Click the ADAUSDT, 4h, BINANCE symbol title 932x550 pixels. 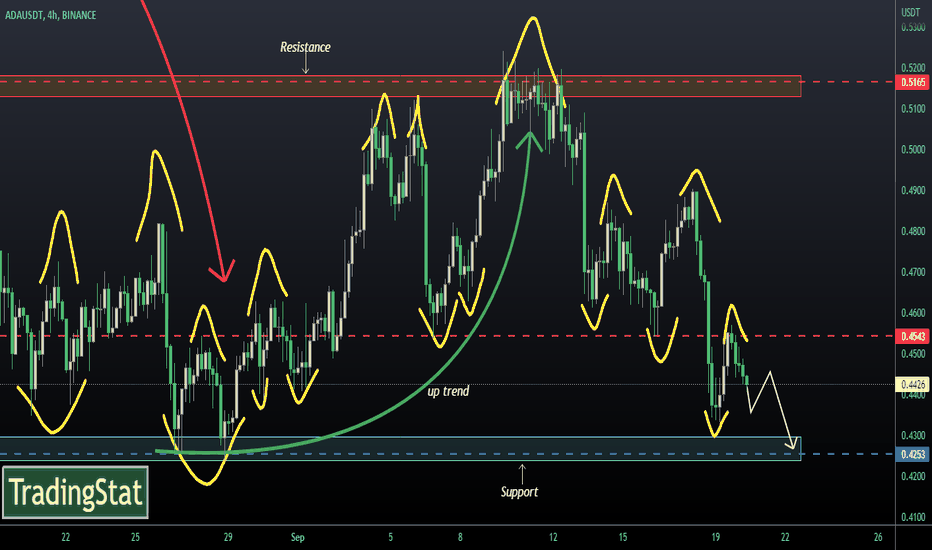(51, 15)
